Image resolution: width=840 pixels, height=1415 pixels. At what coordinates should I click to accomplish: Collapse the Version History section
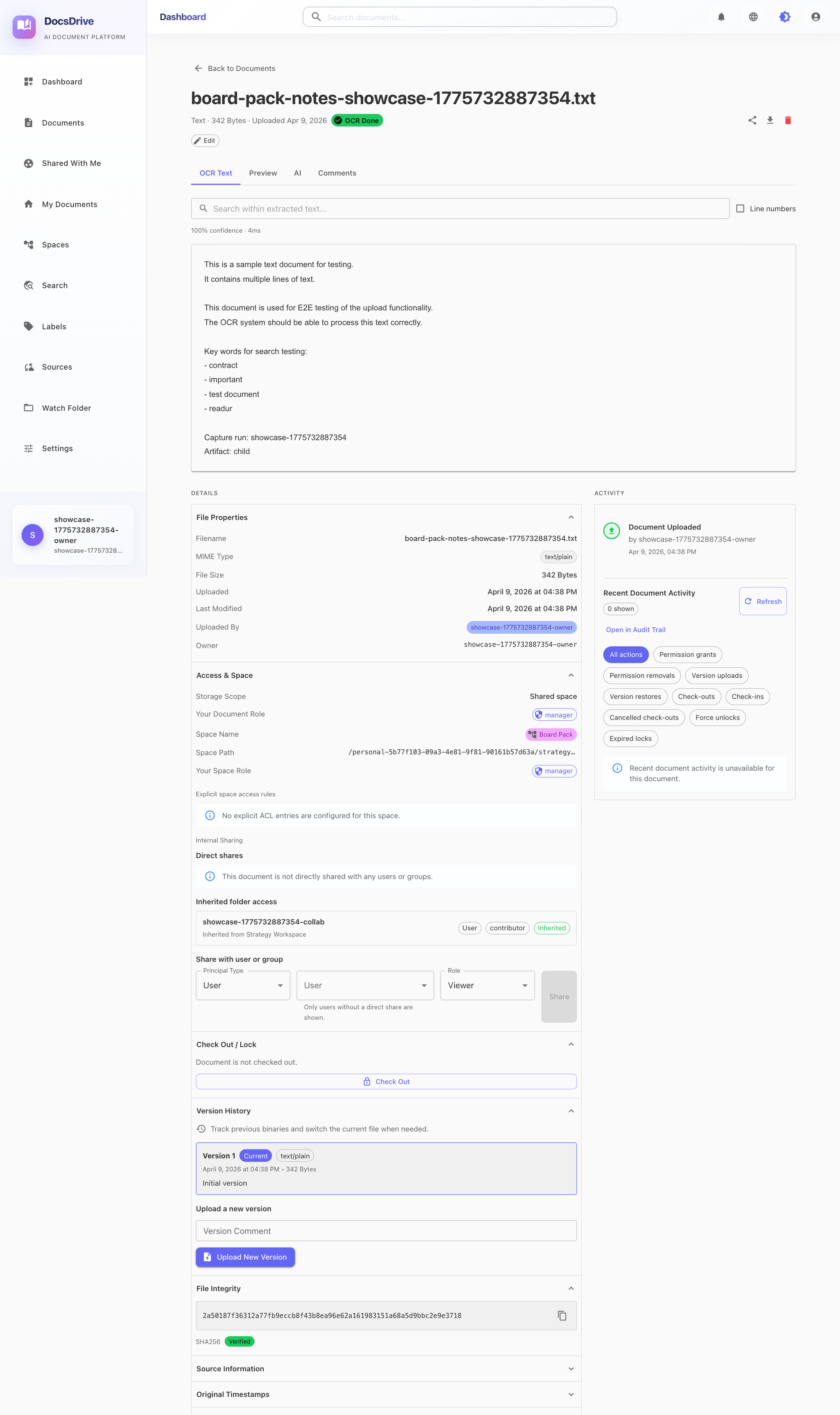tap(571, 1111)
